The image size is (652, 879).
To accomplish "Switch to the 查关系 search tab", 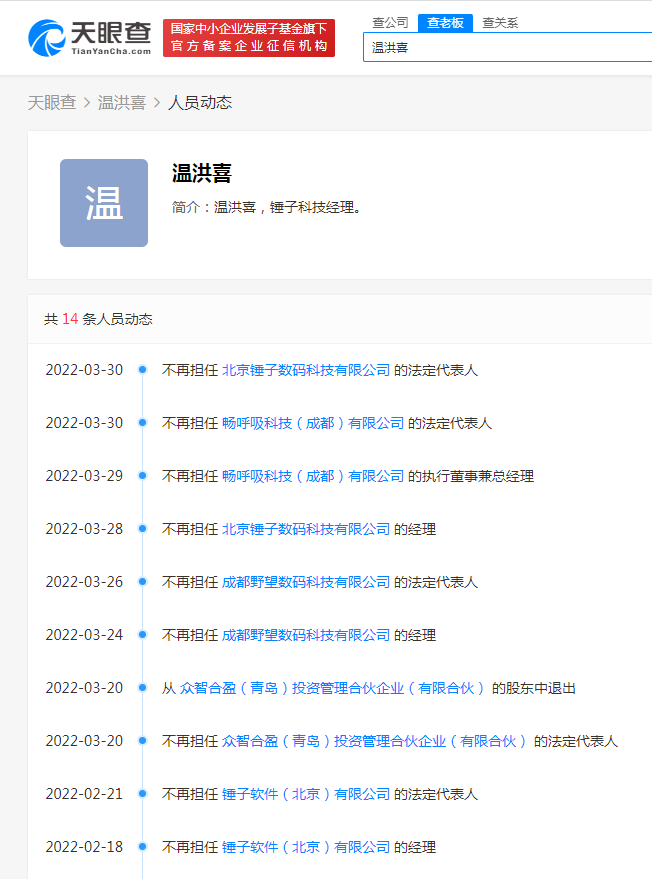I will [500, 23].
